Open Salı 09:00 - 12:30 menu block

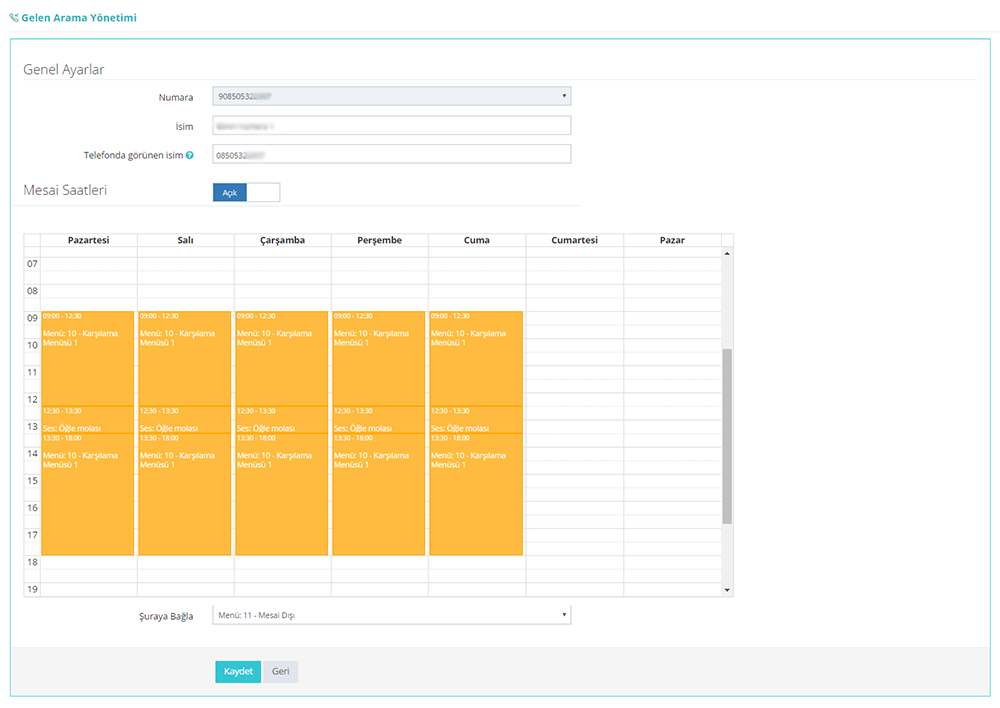point(185,358)
